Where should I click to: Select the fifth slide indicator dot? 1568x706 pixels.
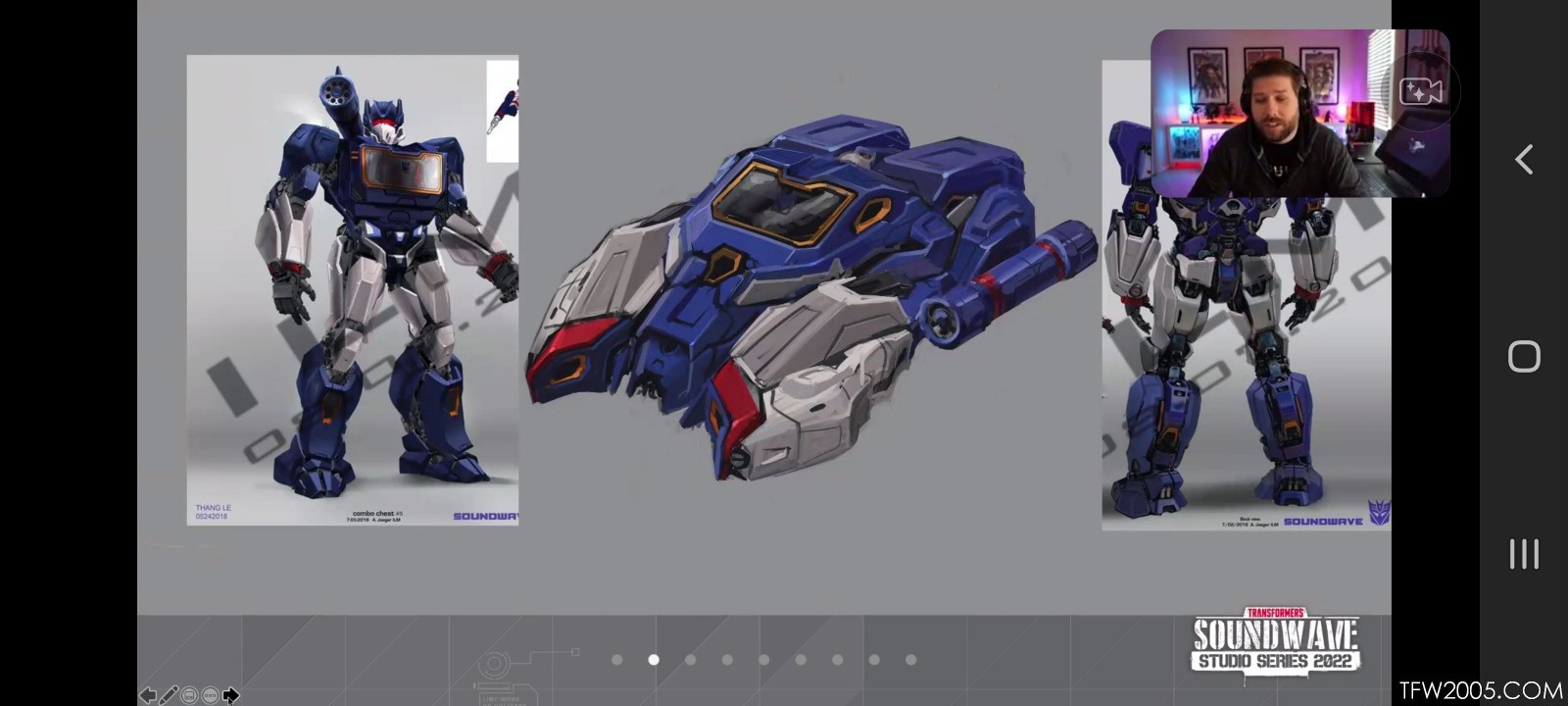pos(763,660)
